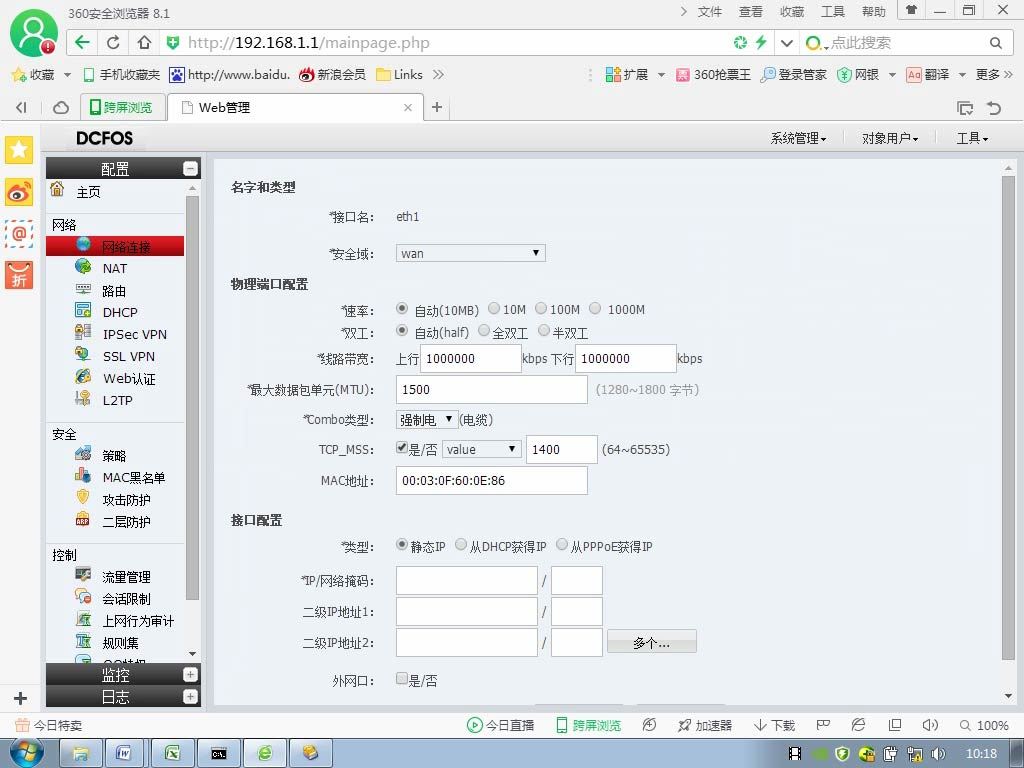
Task: Open the browser 文件 menu
Action: [x=709, y=12]
